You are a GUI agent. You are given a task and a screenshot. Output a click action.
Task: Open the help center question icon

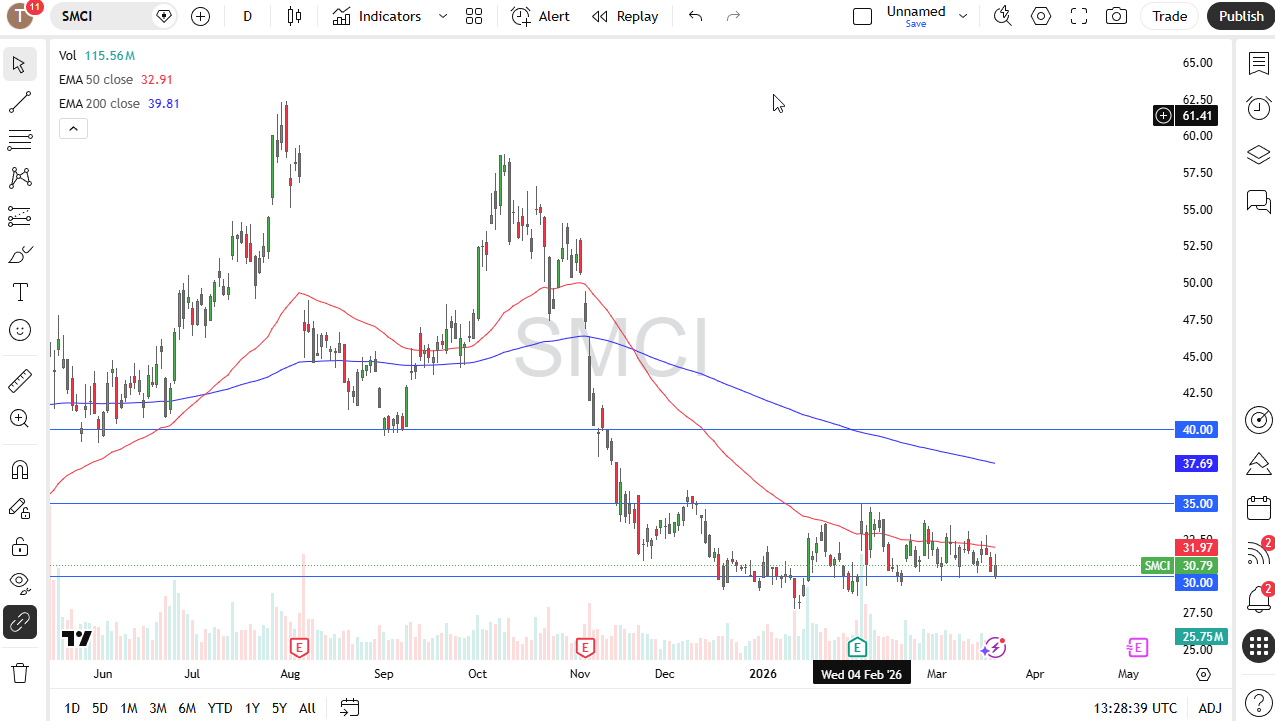[1258, 702]
